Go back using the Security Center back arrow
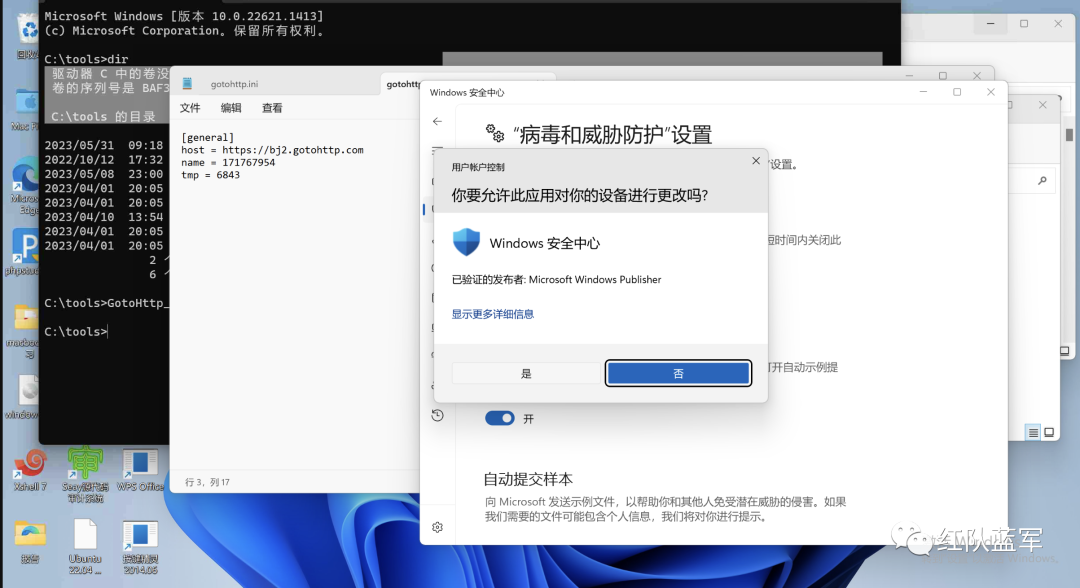The image size is (1080, 588). click(437, 121)
